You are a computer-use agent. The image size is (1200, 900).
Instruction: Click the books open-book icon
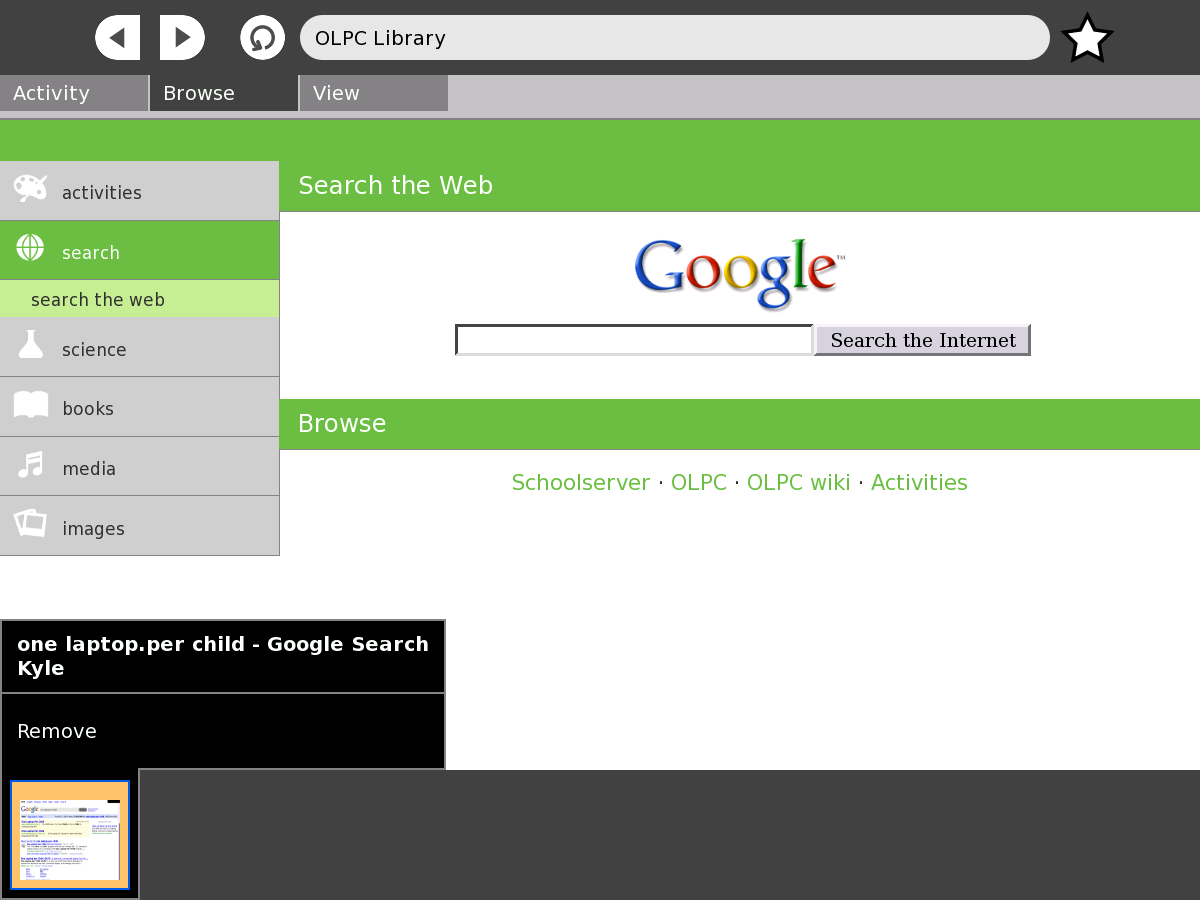pyautogui.click(x=30, y=406)
